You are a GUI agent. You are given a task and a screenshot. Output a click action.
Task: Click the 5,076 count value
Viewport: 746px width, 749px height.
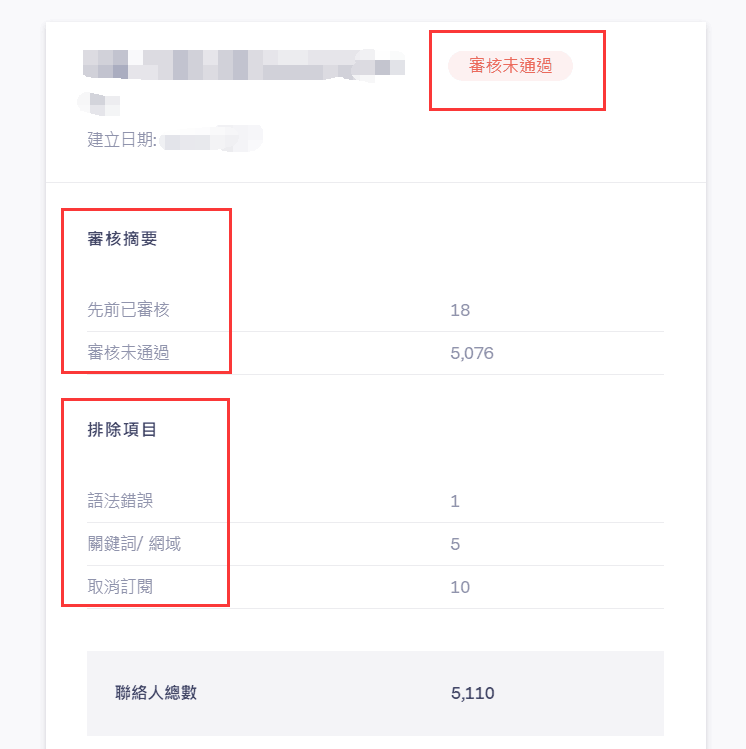point(472,353)
